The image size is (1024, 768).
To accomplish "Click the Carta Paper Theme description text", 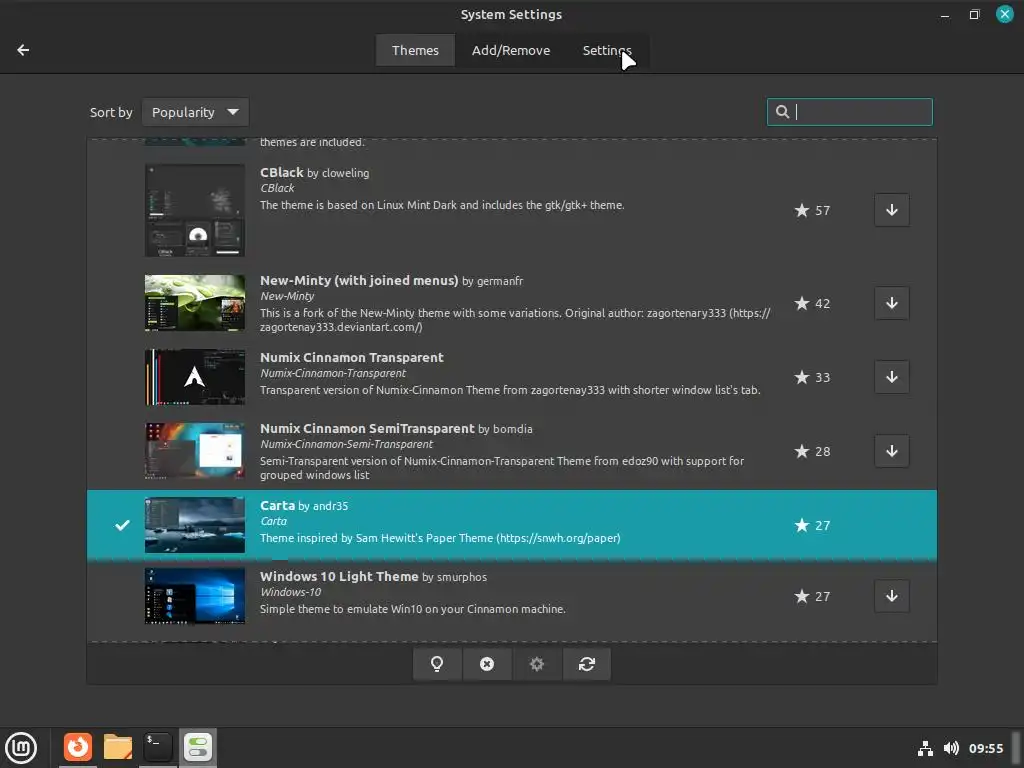I will pos(440,538).
